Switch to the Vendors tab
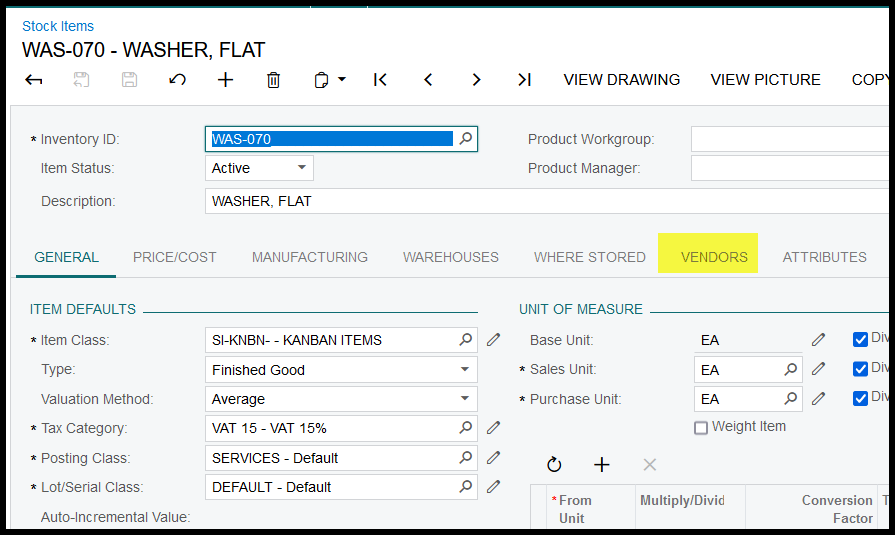This screenshot has width=895, height=535. coord(714,257)
